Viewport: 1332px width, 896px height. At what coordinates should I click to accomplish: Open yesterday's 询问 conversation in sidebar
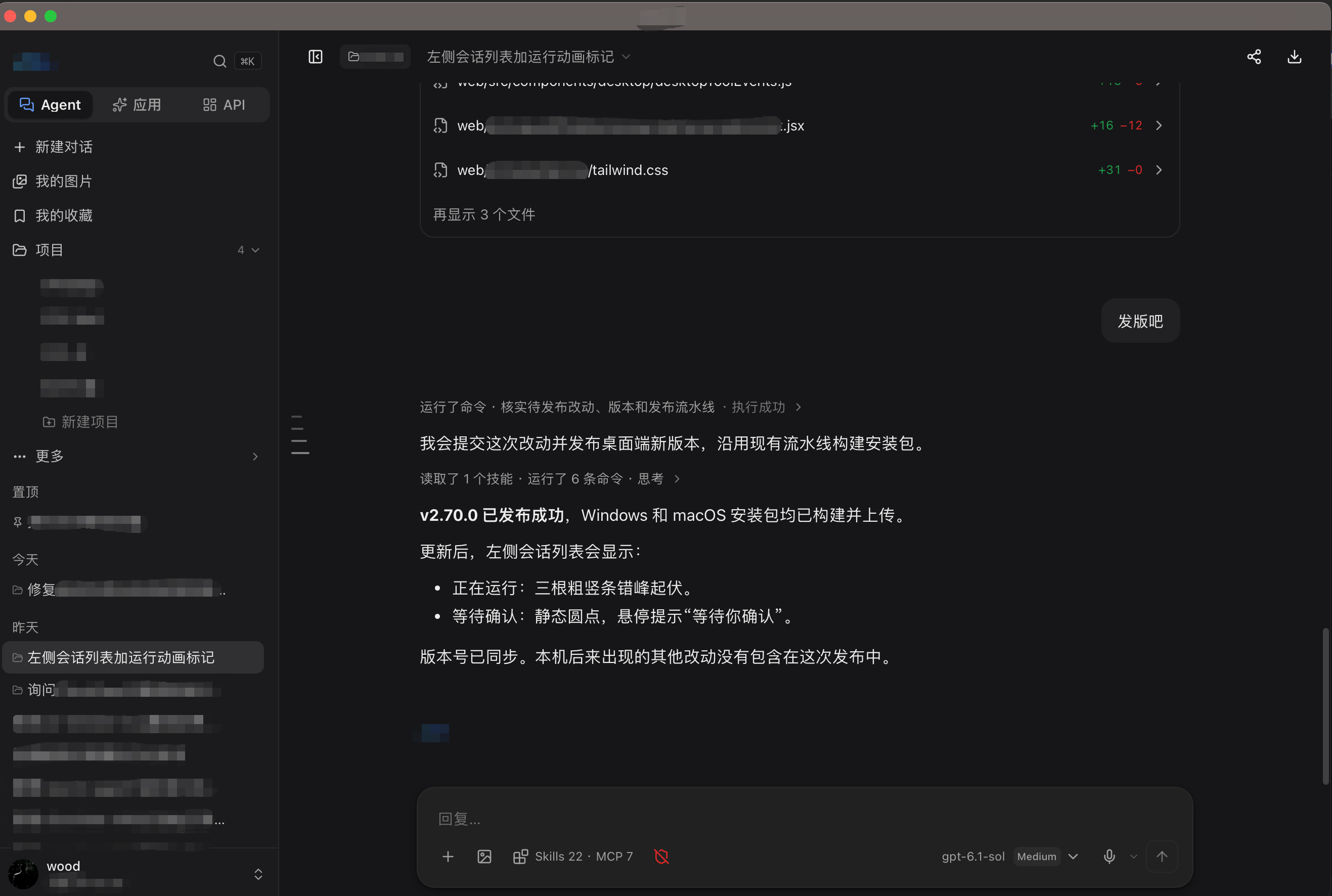(133, 690)
